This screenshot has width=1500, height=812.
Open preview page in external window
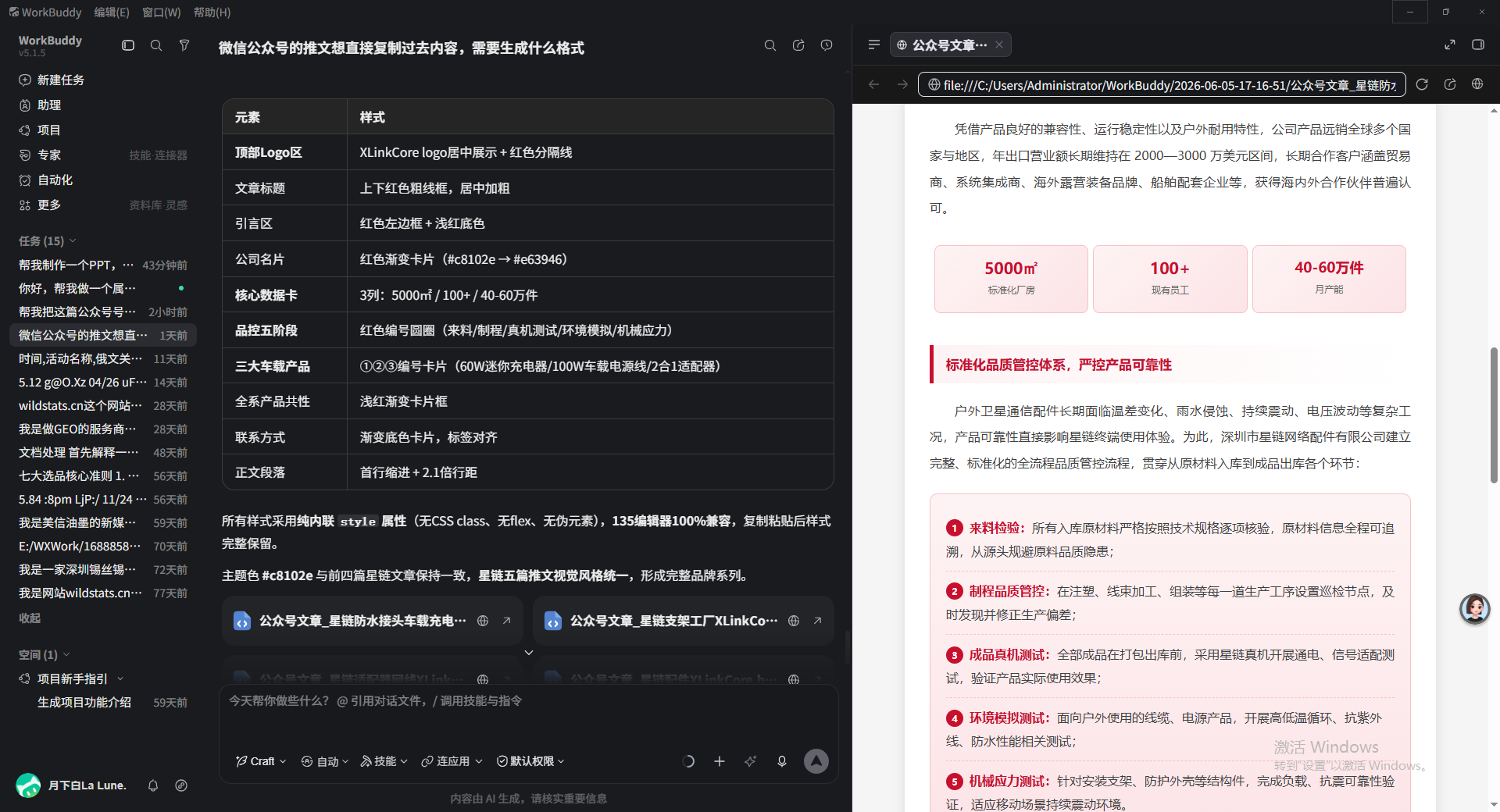tap(1450, 84)
